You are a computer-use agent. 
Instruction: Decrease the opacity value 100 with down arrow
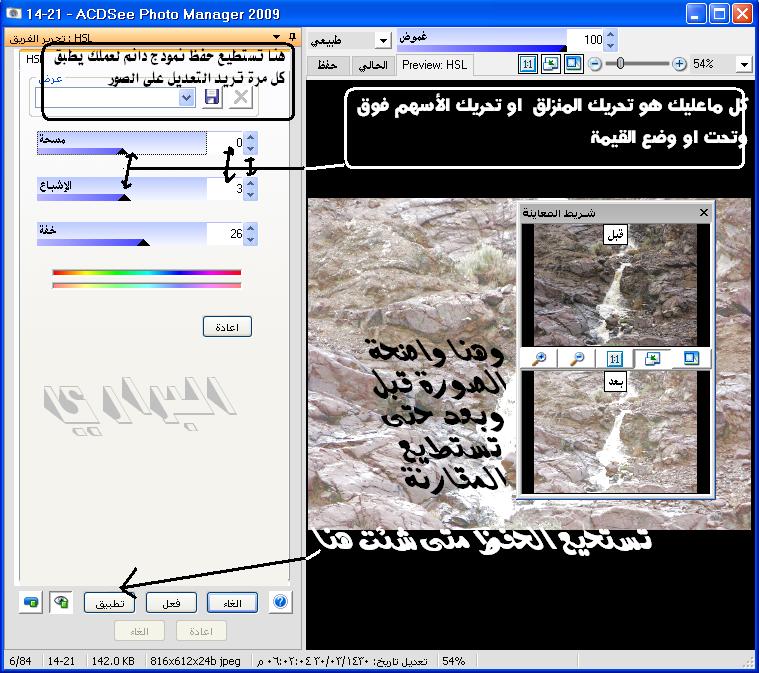tap(610, 45)
